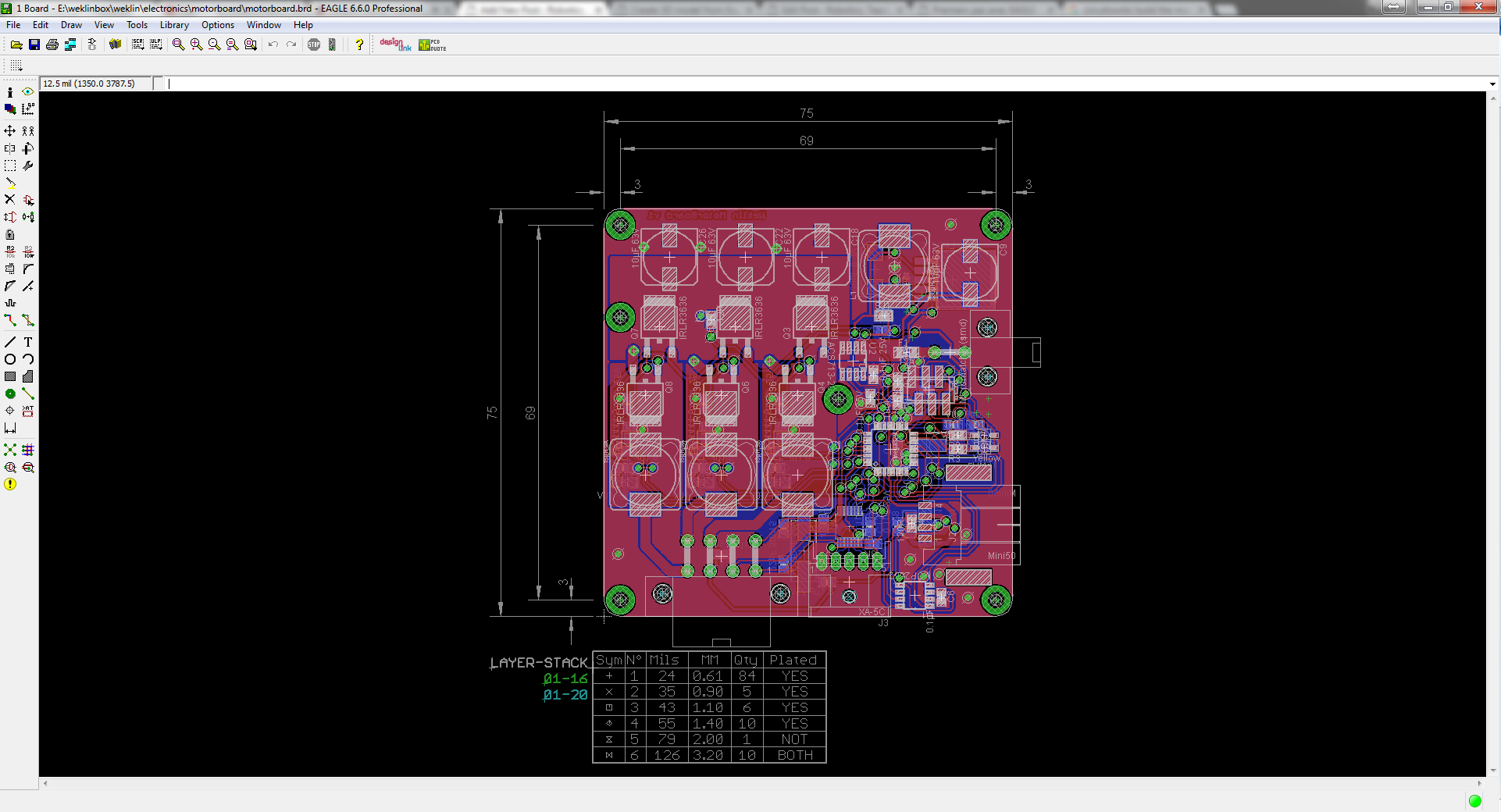Select the Rotate tool
The image size is (1501, 812).
point(28,148)
